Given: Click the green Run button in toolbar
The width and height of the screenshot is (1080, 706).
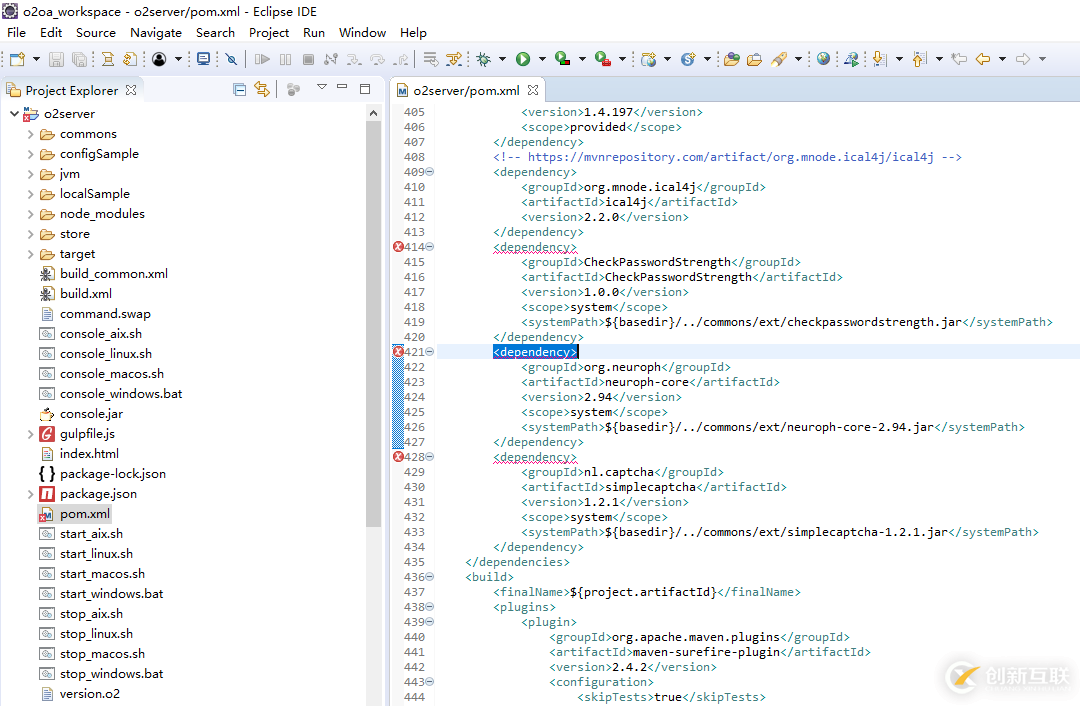Looking at the screenshot, I should 522,60.
